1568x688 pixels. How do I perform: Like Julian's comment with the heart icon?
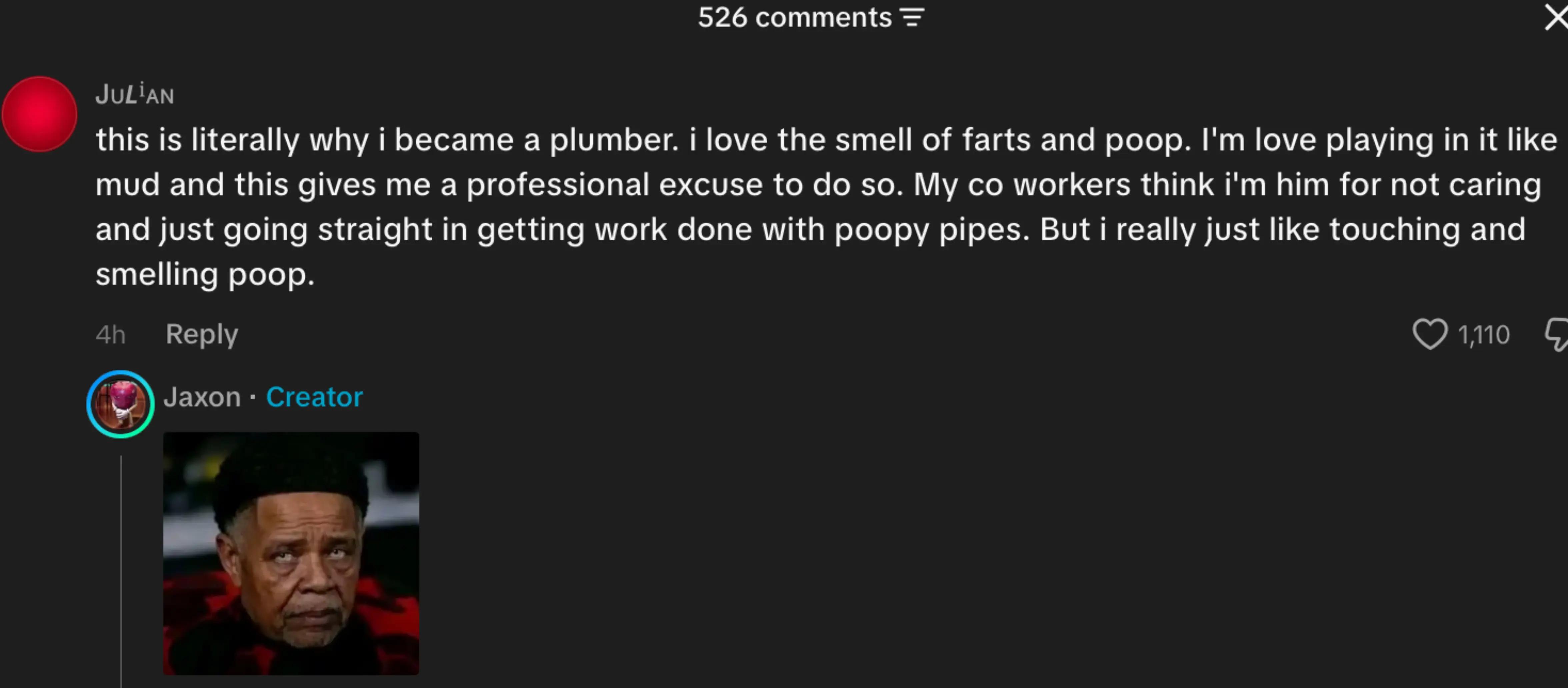(1429, 334)
